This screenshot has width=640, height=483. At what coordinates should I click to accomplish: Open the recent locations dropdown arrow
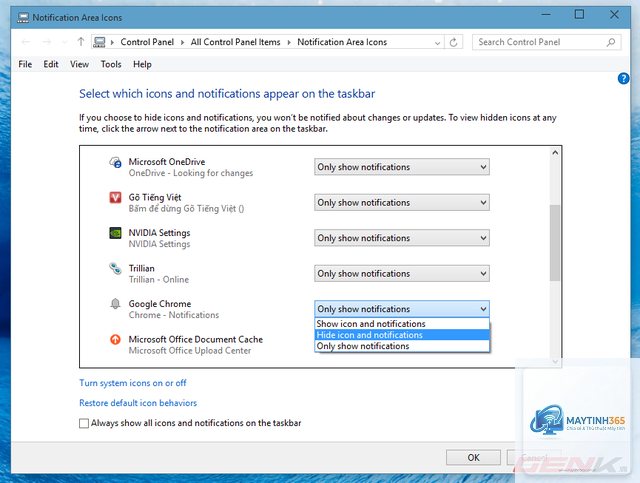tap(64, 42)
